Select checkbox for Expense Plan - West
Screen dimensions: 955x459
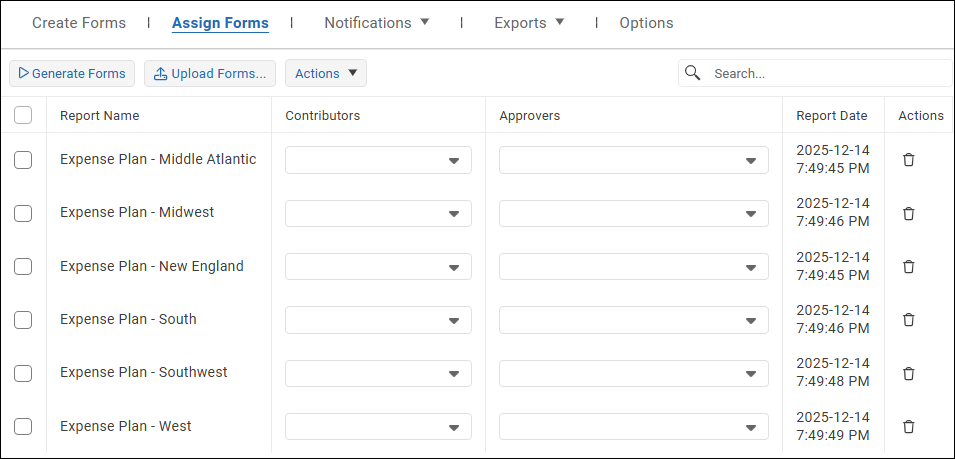23,426
